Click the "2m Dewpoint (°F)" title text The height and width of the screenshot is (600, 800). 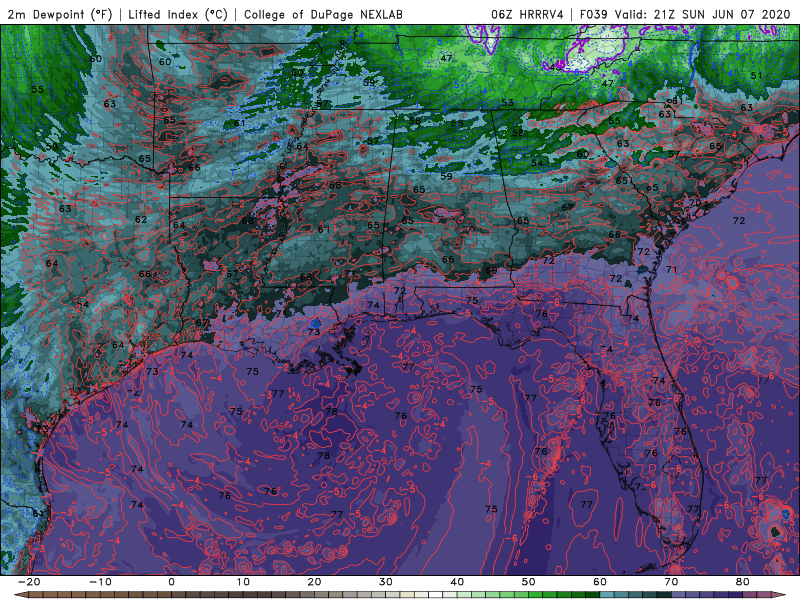pyautogui.click(x=60, y=14)
